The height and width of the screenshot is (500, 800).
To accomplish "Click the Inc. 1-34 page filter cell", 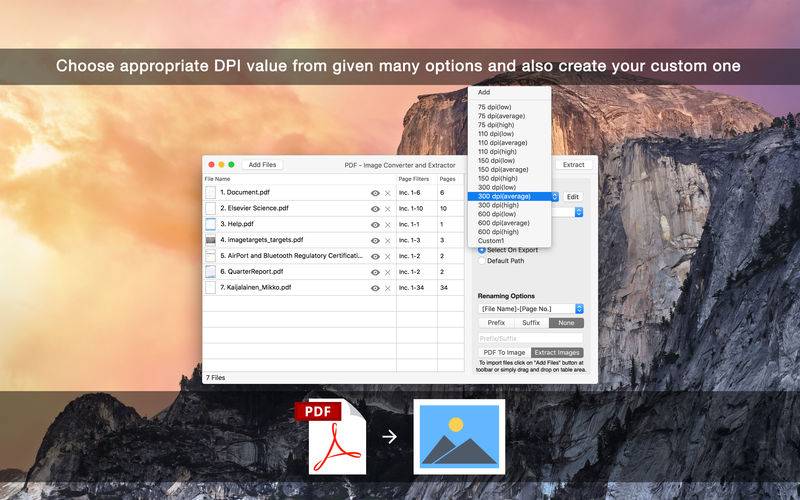I will (417, 288).
